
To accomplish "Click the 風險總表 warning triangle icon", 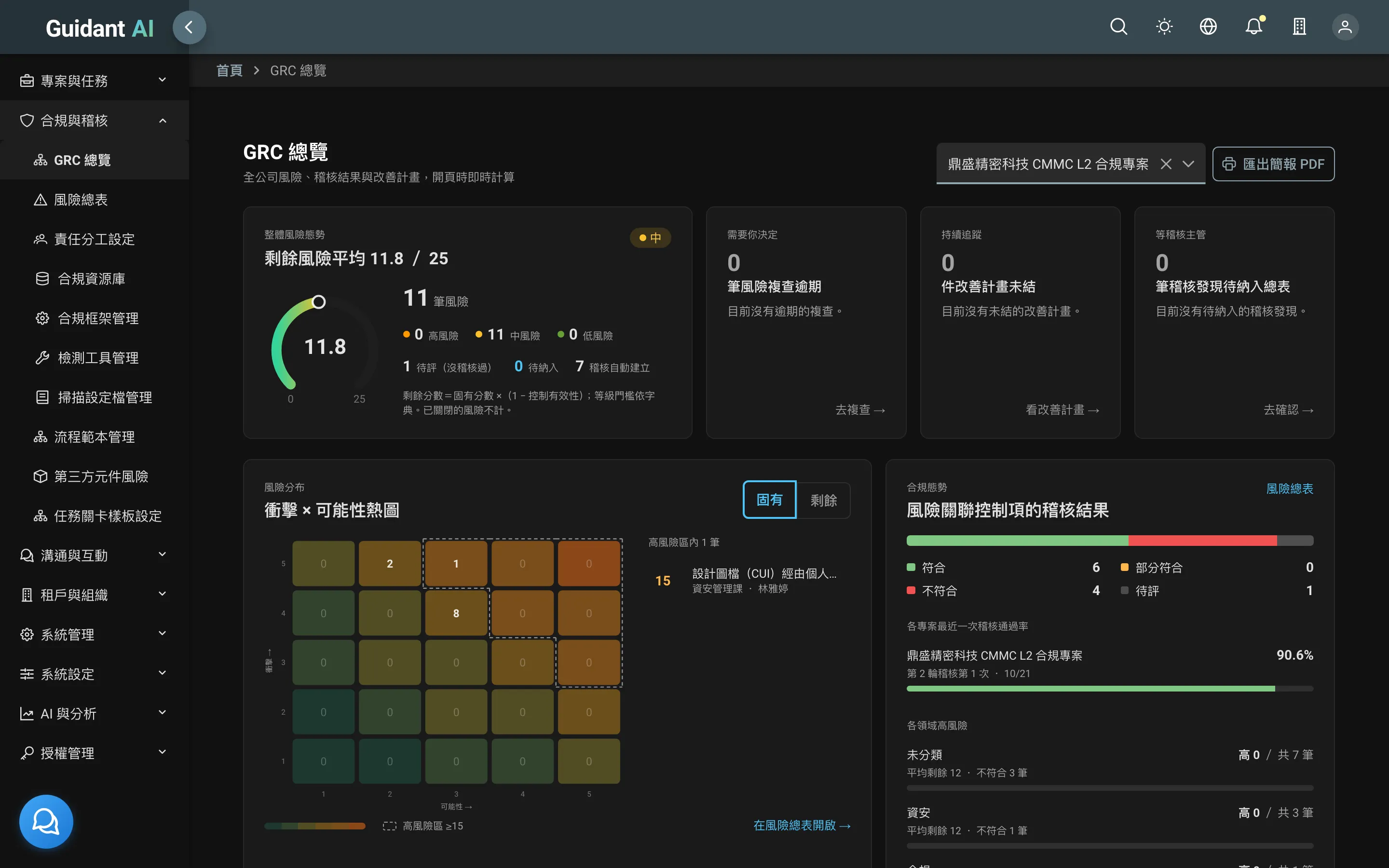I will point(40,199).
